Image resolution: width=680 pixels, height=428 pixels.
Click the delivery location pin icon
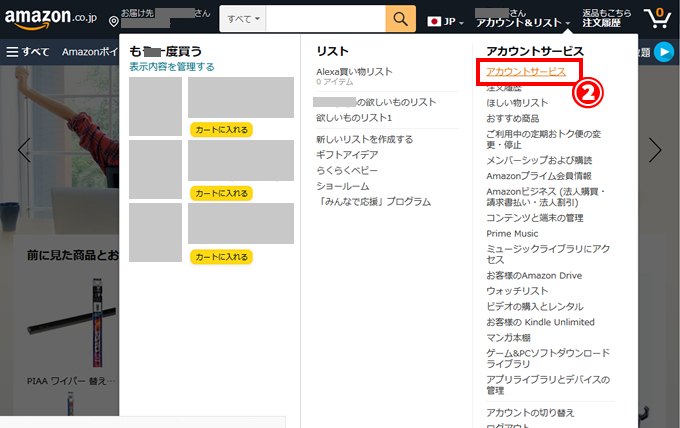[x=114, y=21]
